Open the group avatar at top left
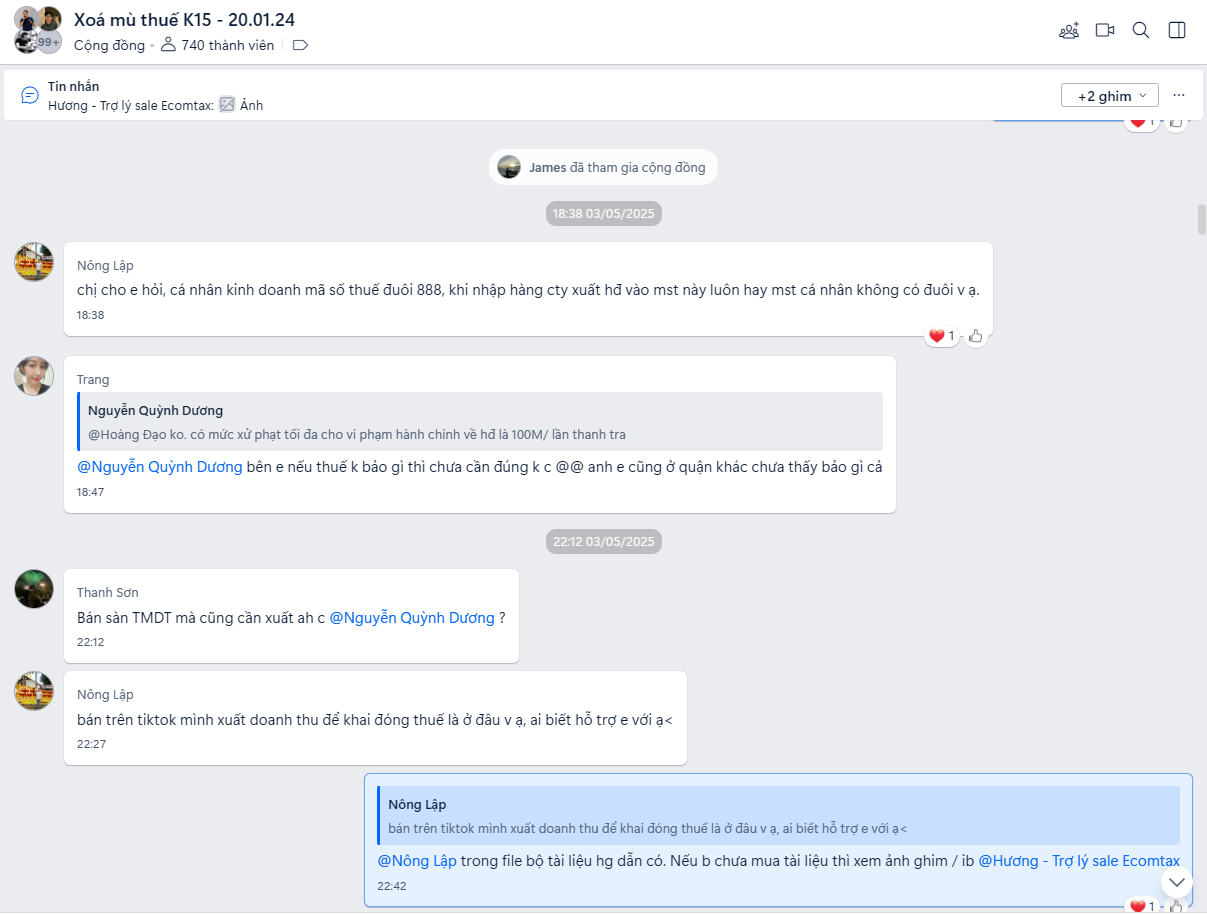 [x=38, y=30]
